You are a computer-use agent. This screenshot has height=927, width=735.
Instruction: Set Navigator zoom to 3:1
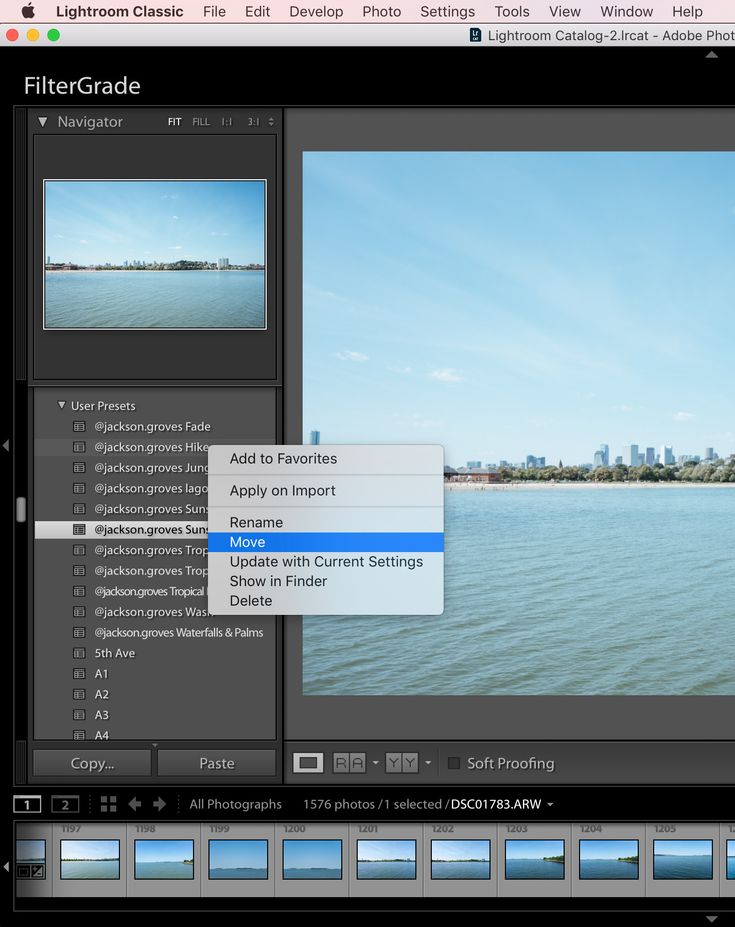[254, 122]
